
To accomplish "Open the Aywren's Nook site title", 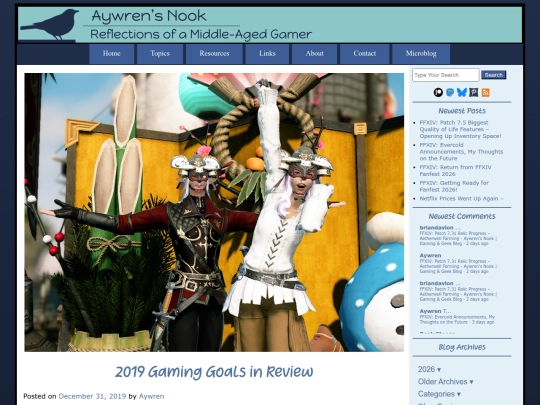I will pos(149,16).
